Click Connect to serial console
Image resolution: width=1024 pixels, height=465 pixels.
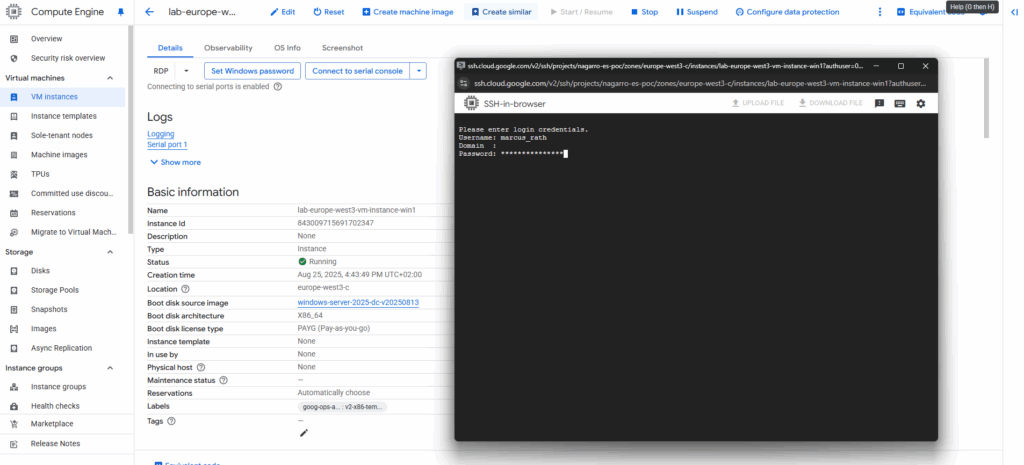tap(357, 71)
